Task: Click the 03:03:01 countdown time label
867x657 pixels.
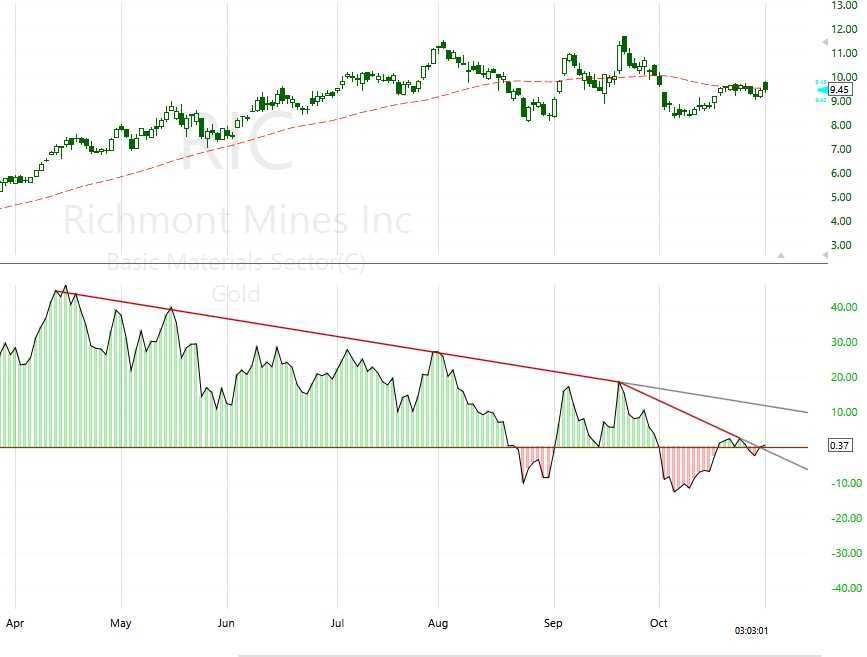Action: click(751, 631)
